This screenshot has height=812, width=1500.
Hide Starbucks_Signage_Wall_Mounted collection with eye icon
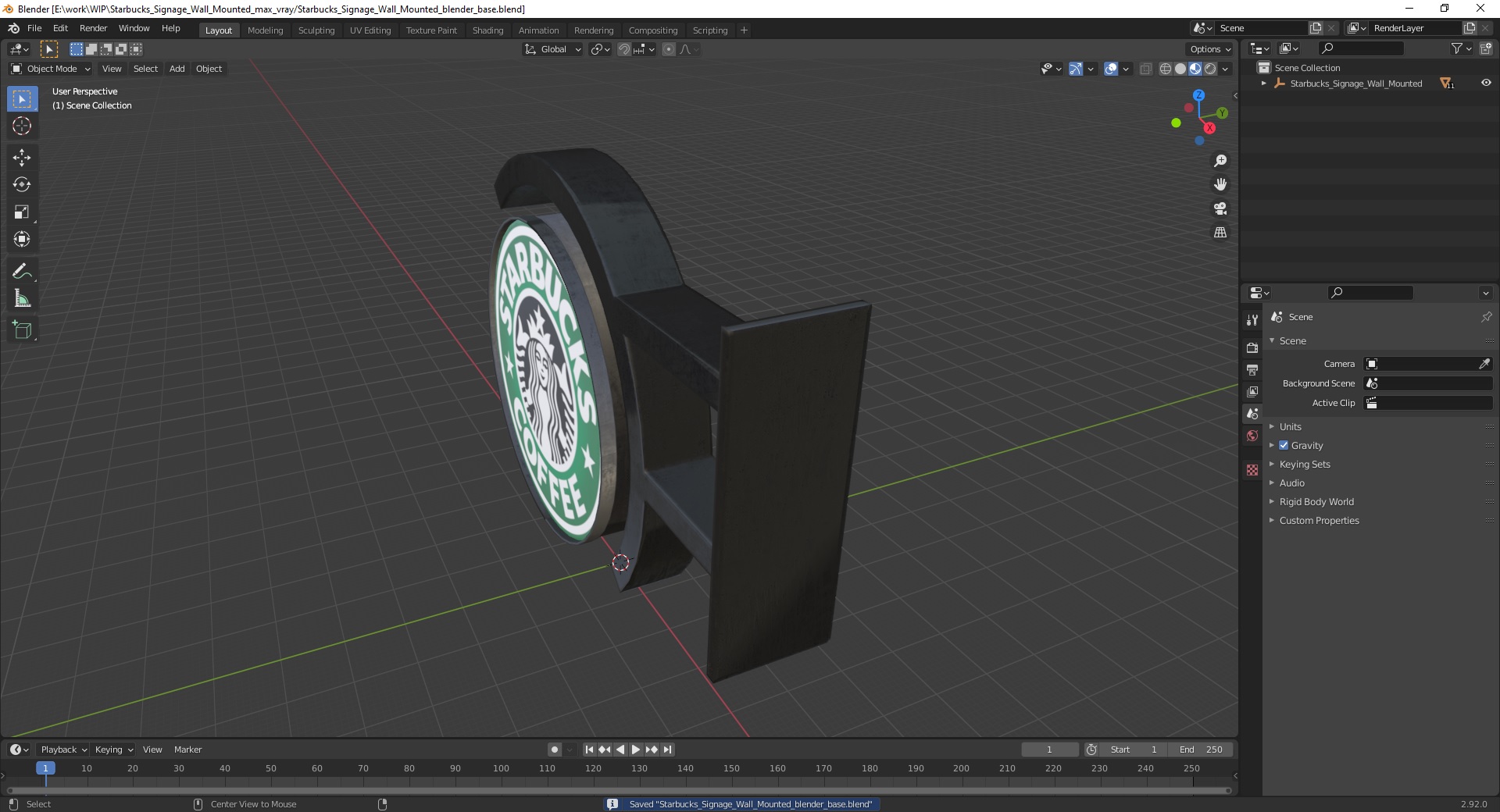[1486, 83]
